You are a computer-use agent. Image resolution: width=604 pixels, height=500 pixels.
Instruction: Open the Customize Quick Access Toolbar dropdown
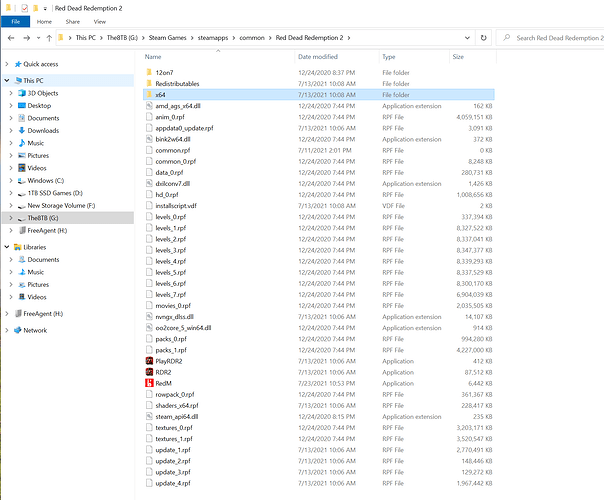45,8
